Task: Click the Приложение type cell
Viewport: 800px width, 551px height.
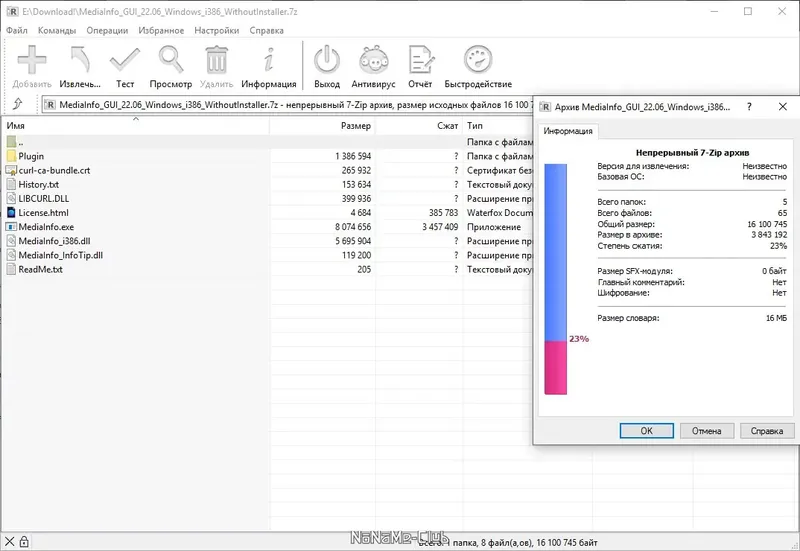Action: tap(494, 227)
